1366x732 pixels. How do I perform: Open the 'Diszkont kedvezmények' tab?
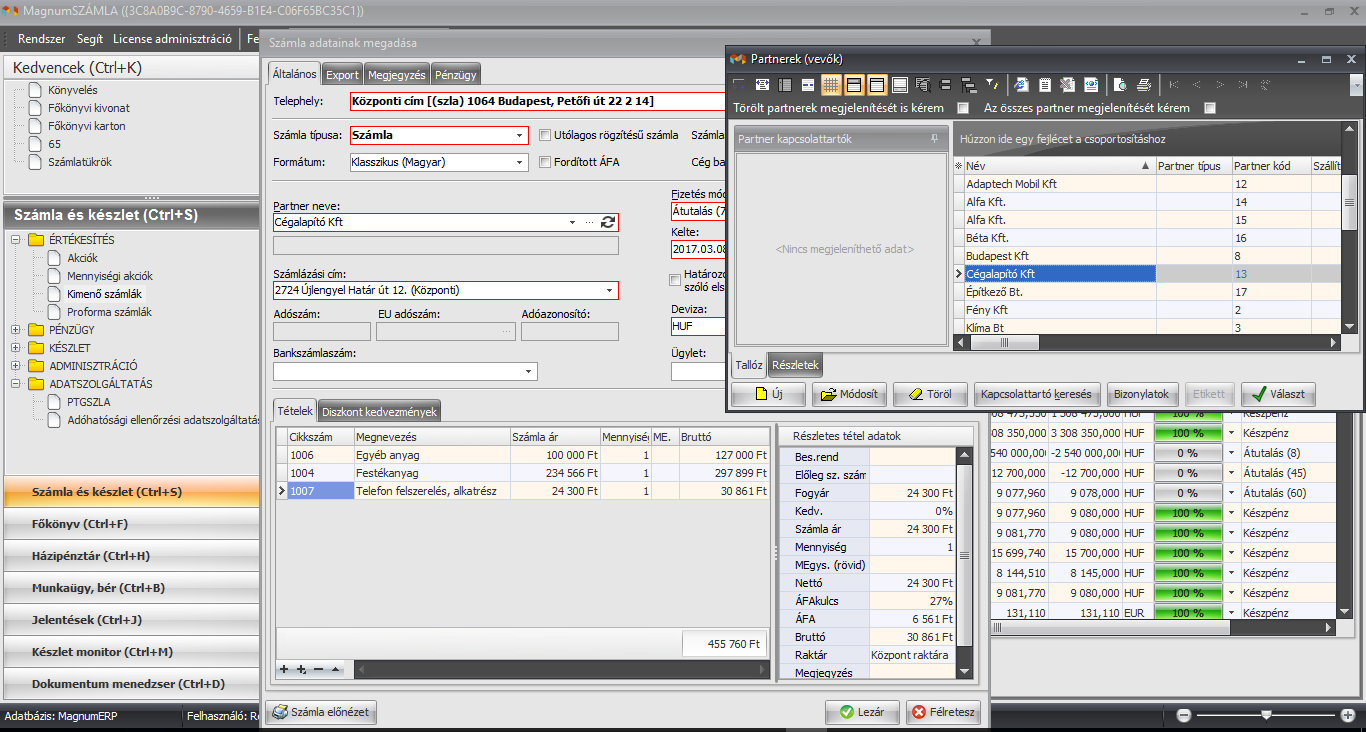tap(379, 412)
